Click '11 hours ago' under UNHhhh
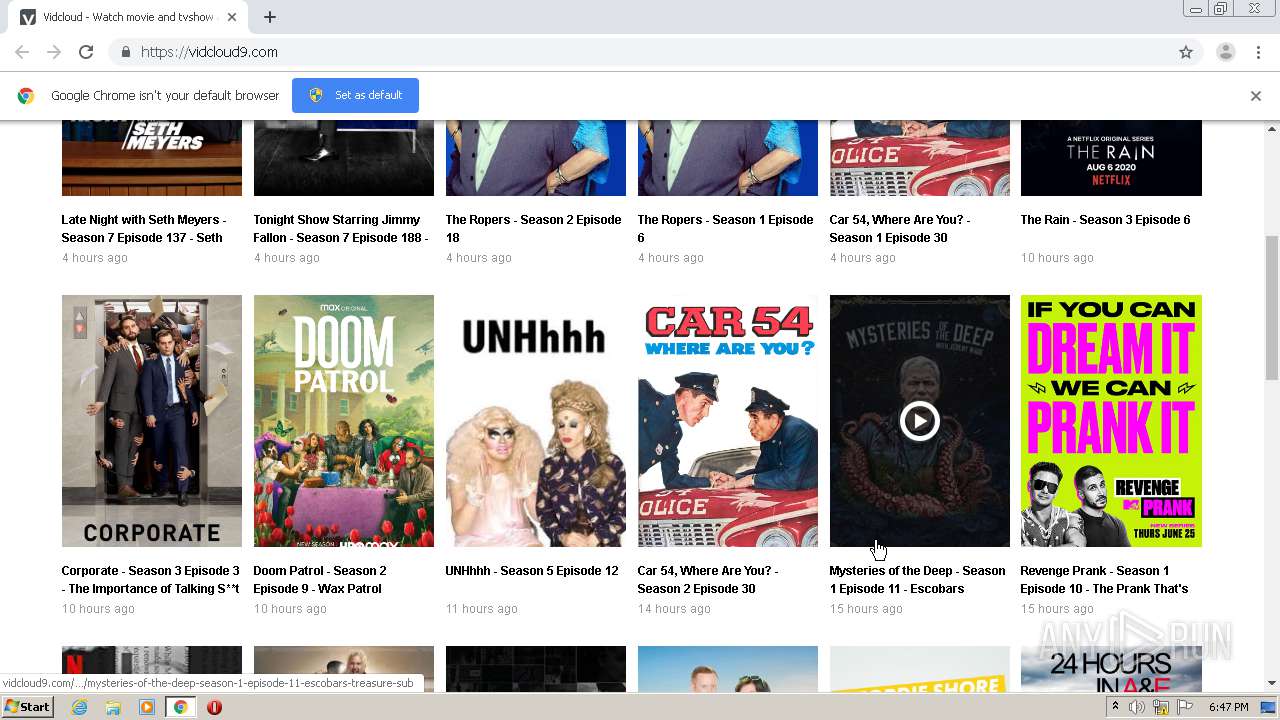Screen dimensions: 1280x720 click(x=481, y=609)
